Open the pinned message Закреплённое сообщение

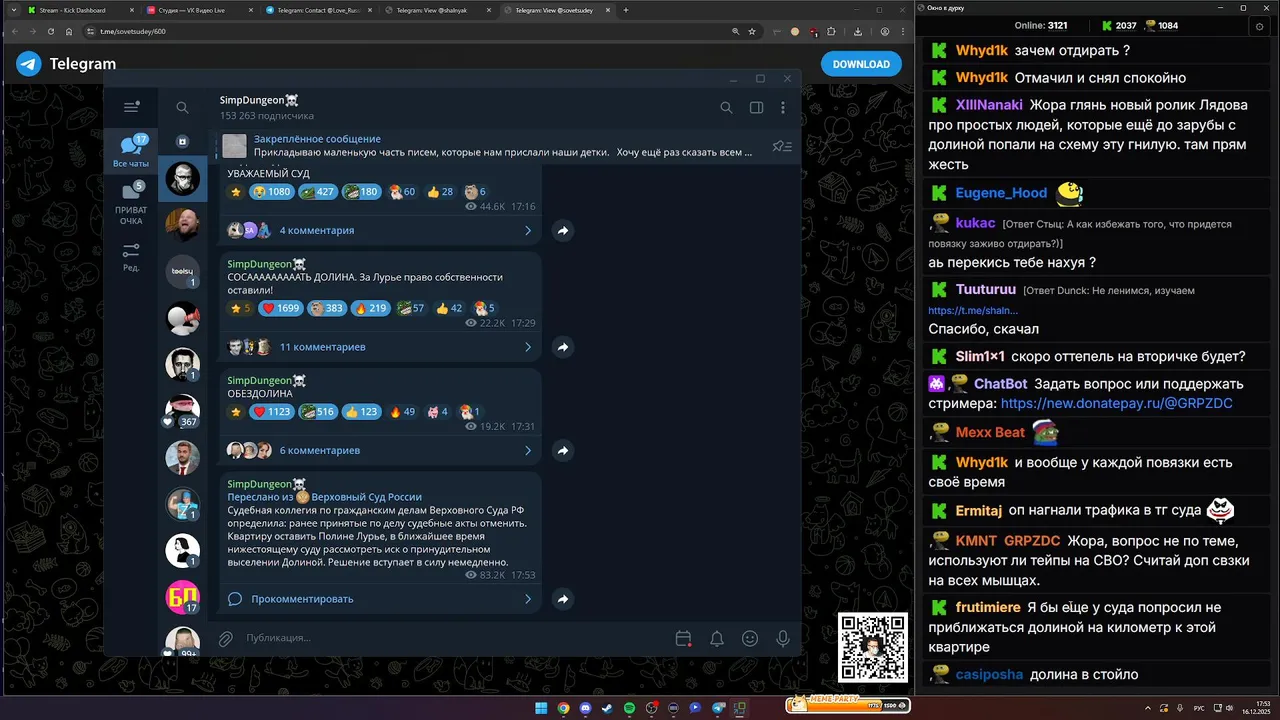click(x=503, y=146)
